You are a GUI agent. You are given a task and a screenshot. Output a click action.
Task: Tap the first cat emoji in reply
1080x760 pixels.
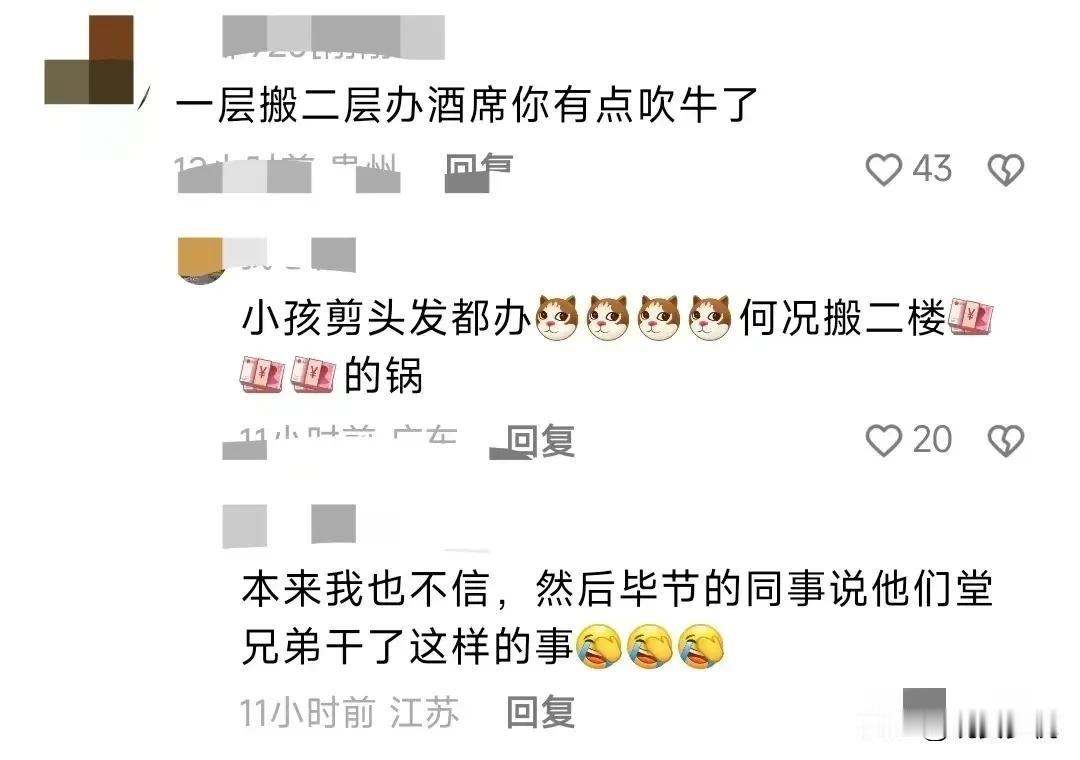[x=557, y=318]
